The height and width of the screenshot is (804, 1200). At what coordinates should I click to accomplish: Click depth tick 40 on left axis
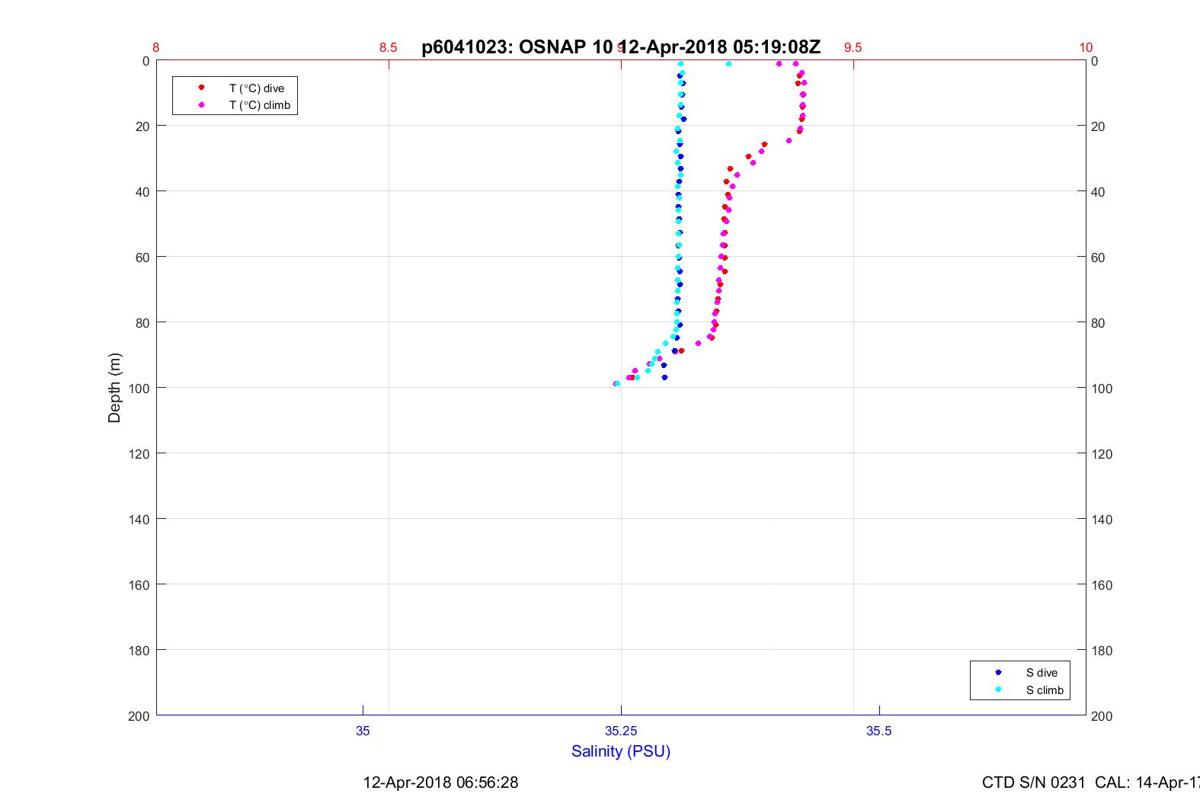(x=143, y=192)
